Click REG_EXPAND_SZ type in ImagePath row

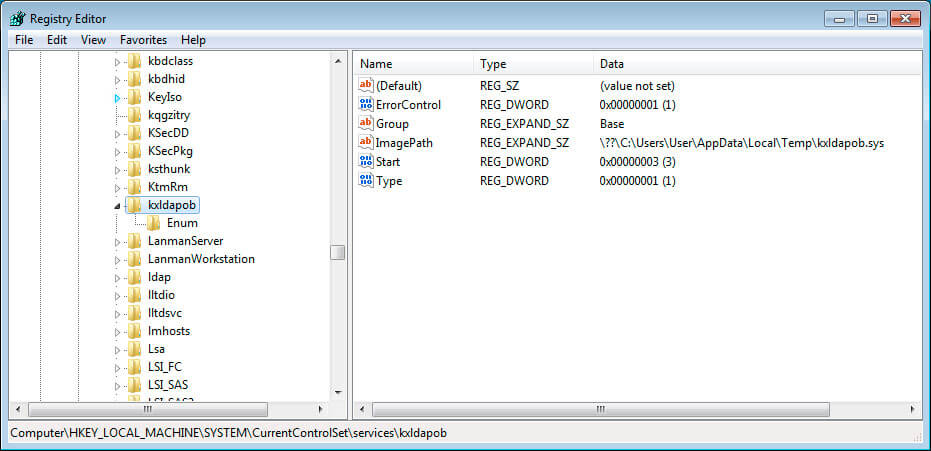524,143
